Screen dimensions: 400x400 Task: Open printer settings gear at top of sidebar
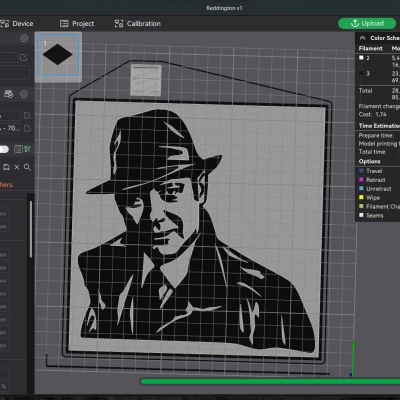[24, 38]
